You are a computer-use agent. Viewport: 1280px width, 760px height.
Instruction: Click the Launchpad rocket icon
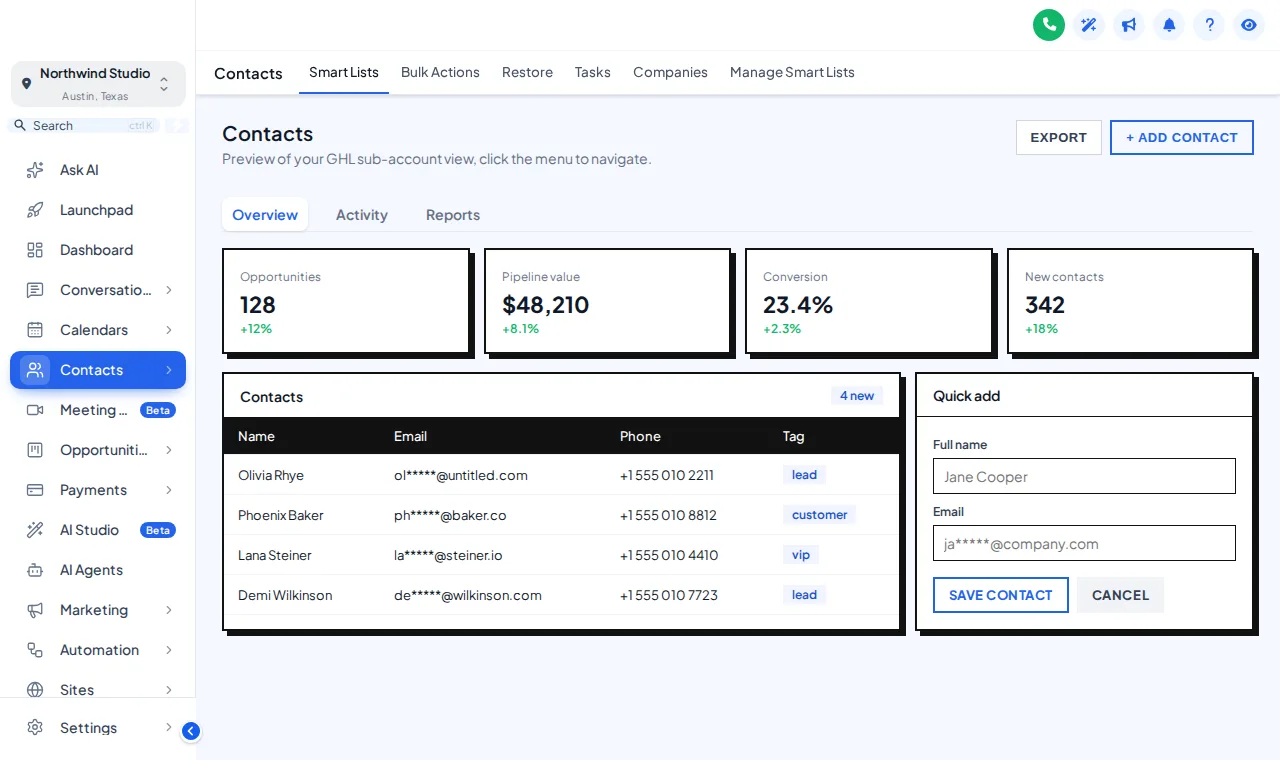(x=35, y=210)
